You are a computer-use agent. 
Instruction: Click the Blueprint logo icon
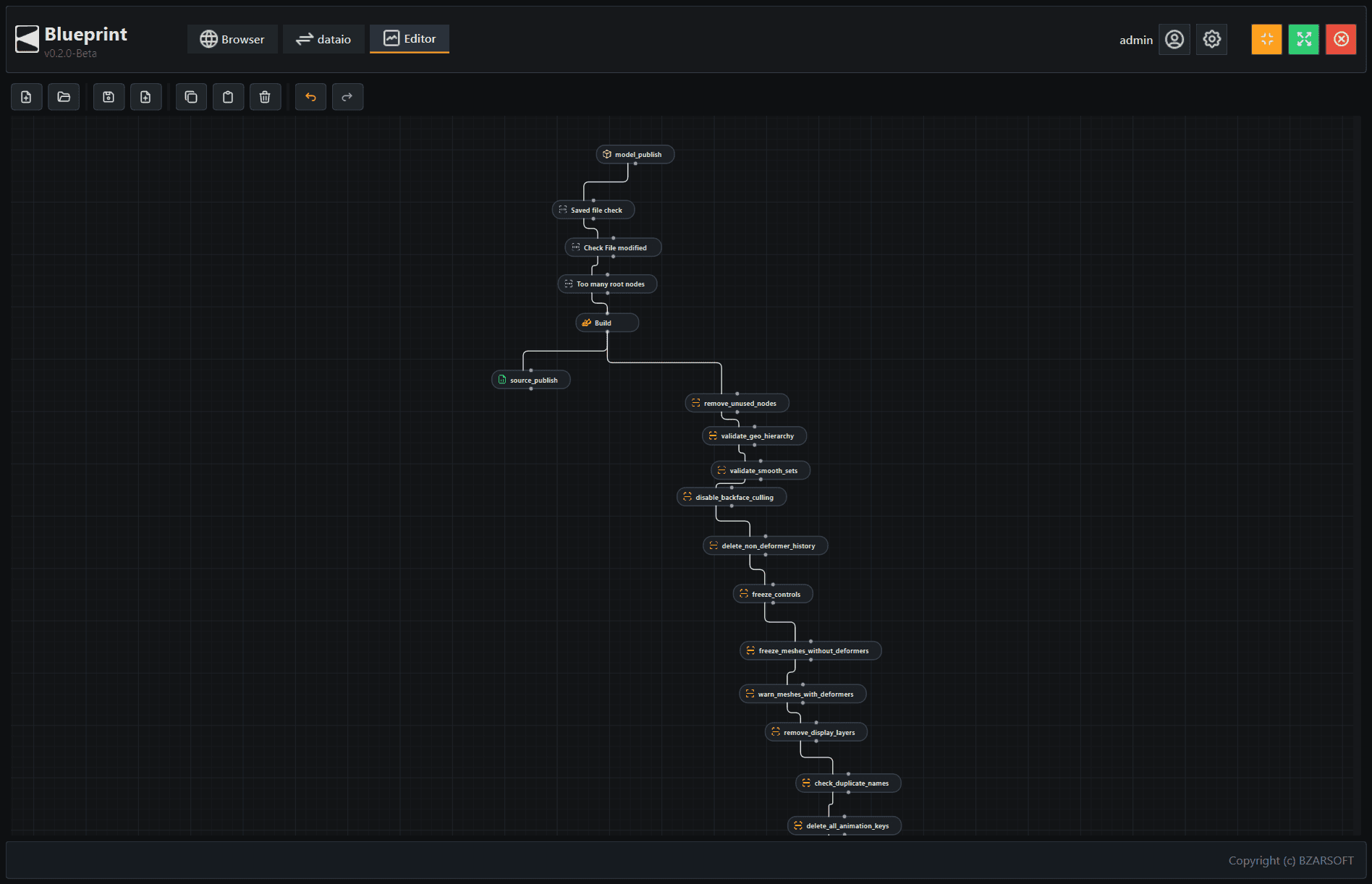pyautogui.click(x=27, y=39)
